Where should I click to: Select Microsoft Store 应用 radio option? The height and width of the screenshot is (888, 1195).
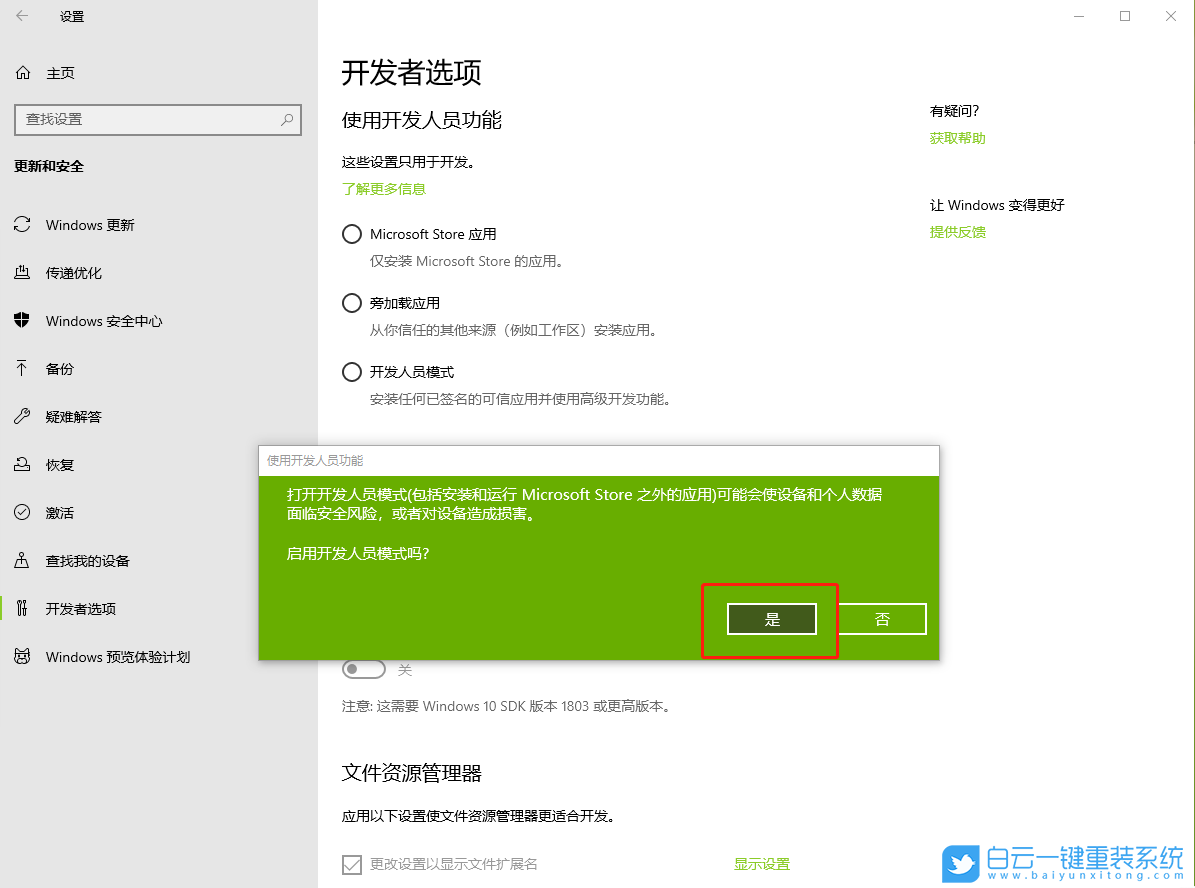[x=352, y=234]
